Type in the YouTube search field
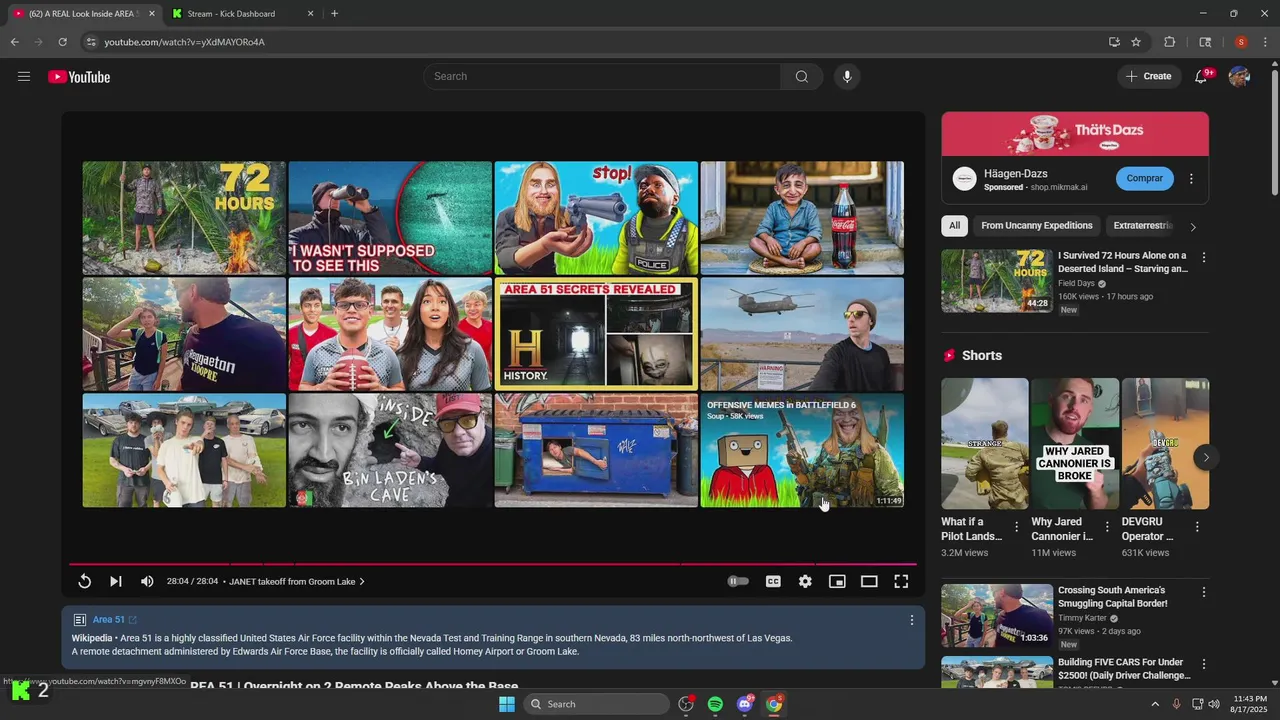The width and height of the screenshot is (1280, 720). tap(603, 77)
